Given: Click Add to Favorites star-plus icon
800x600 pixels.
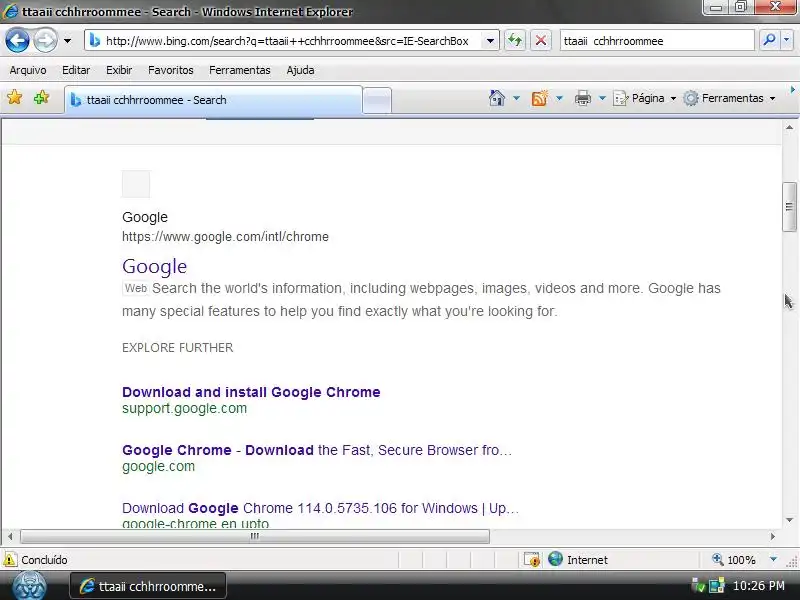Looking at the screenshot, I should click(x=41, y=97).
